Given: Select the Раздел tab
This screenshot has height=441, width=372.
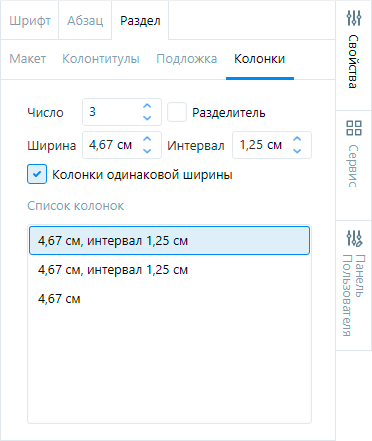Looking at the screenshot, I should pyautogui.click(x=140, y=21).
